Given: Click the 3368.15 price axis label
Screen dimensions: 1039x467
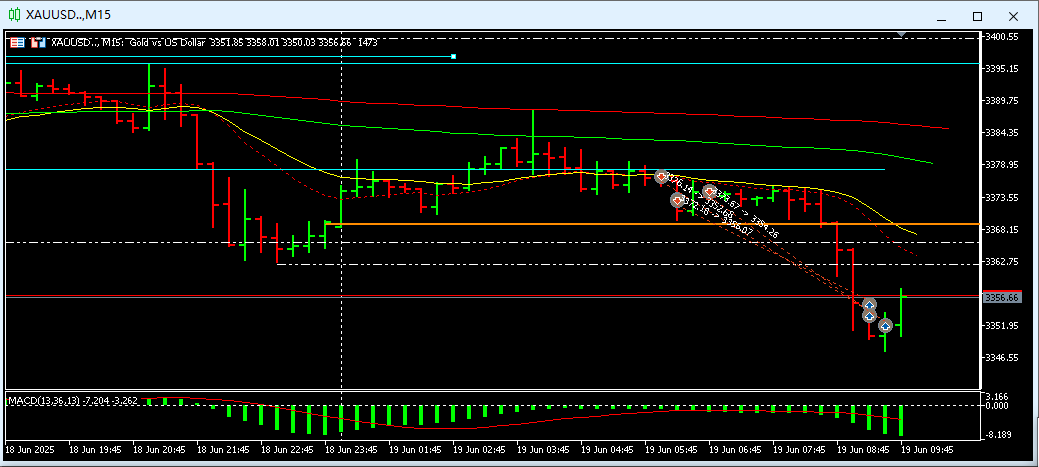Looking at the screenshot, I should 1002,229.
